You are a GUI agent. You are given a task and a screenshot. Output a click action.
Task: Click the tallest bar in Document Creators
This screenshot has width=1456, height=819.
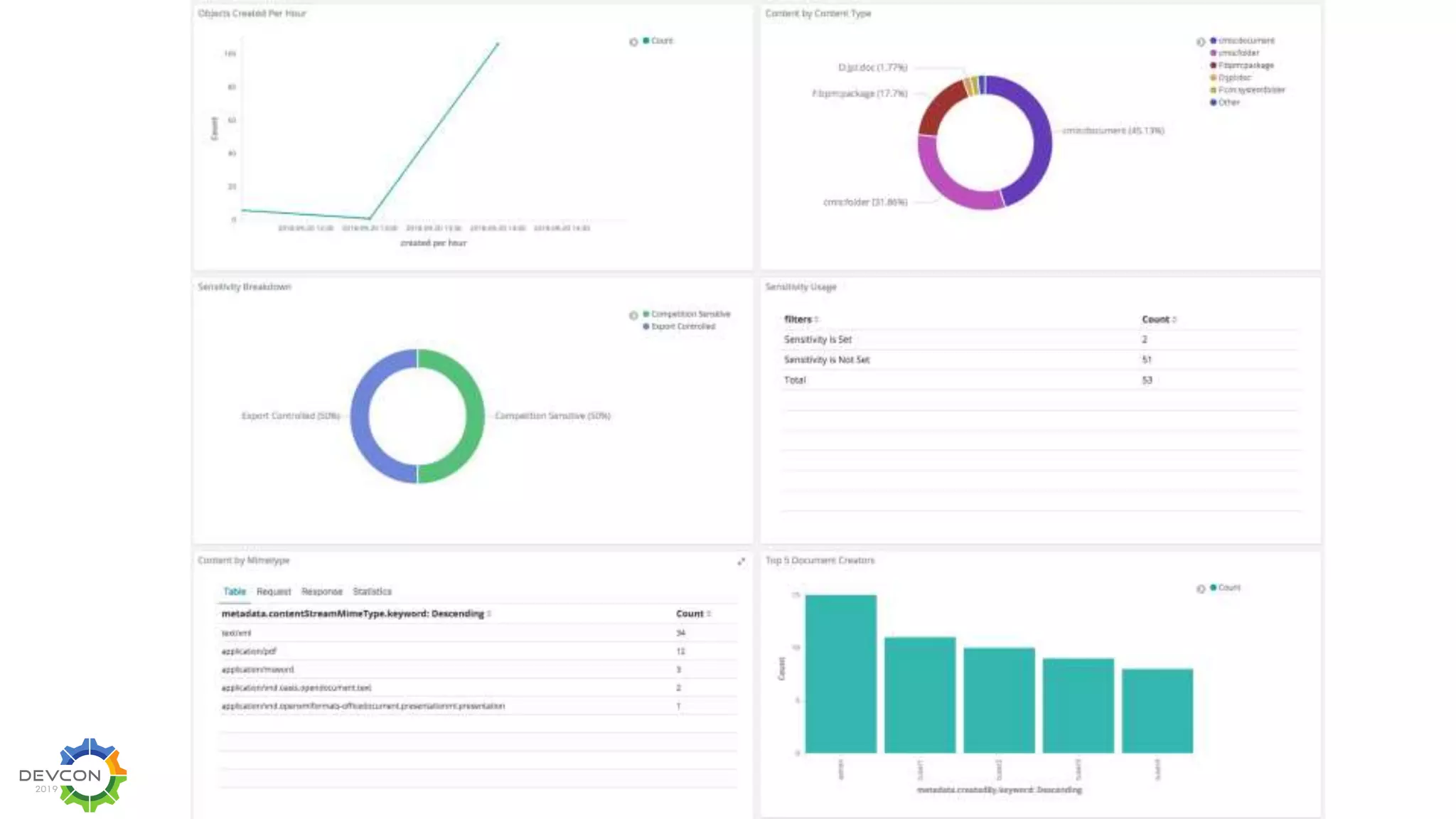coord(840,673)
